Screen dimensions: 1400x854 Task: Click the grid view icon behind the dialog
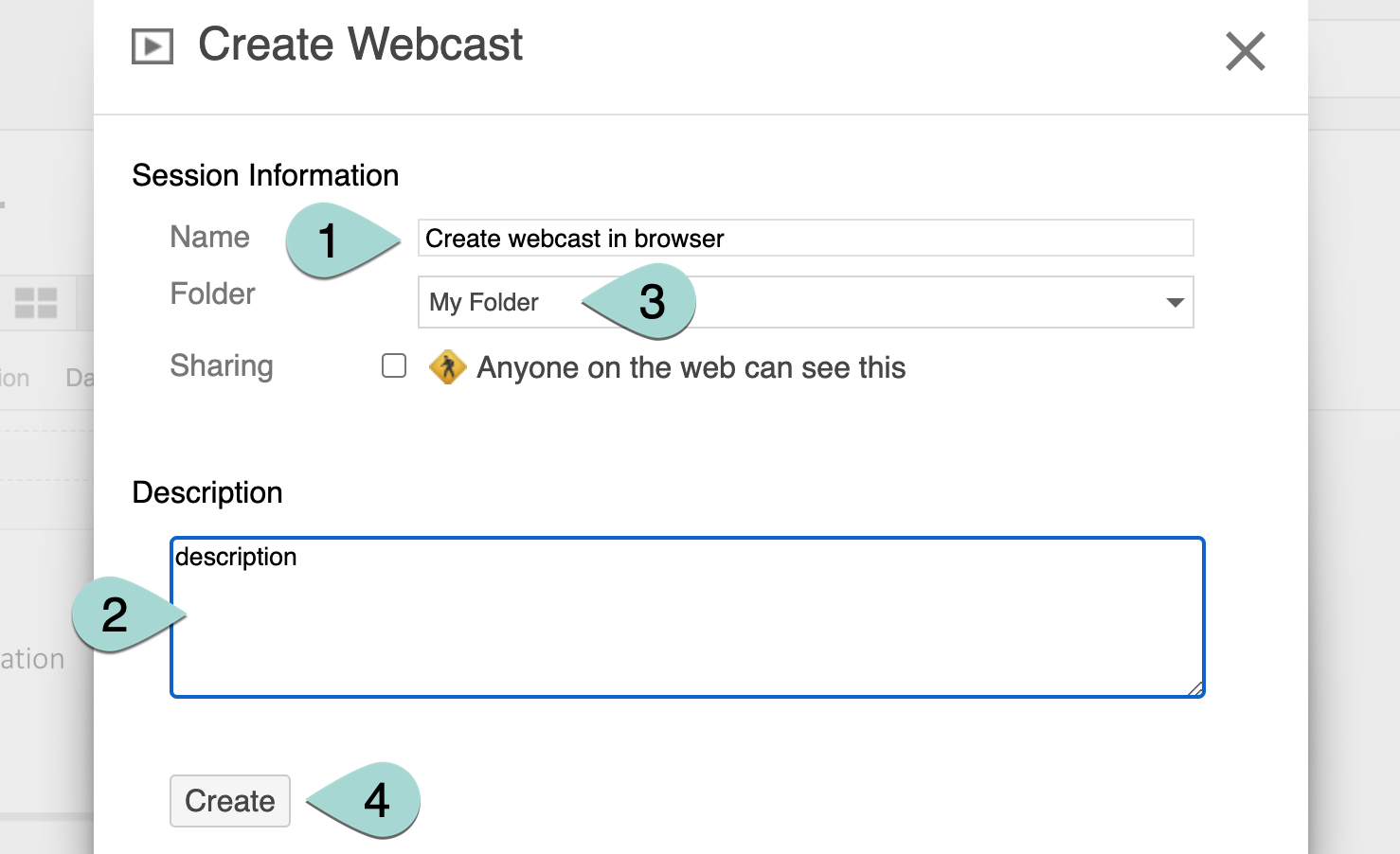36,303
